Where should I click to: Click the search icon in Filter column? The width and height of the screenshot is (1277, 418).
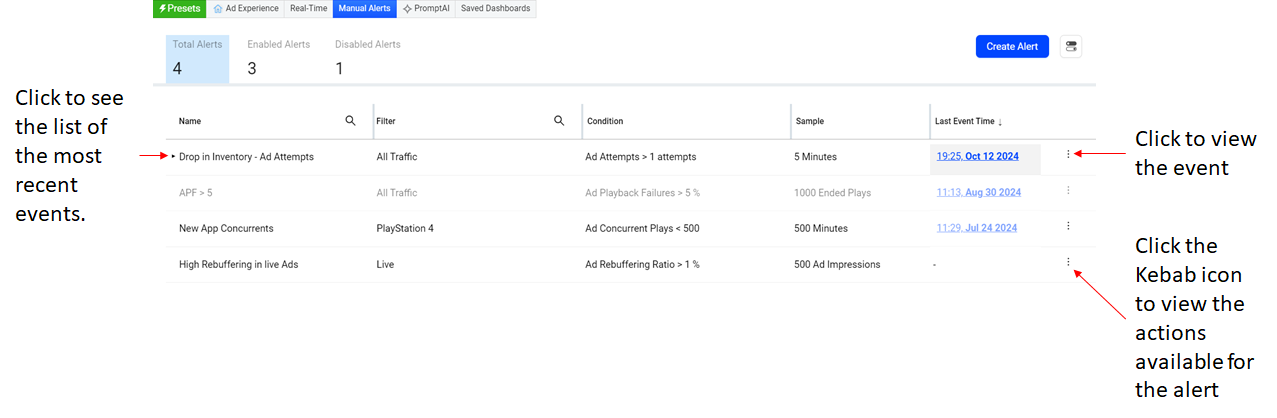point(559,121)
